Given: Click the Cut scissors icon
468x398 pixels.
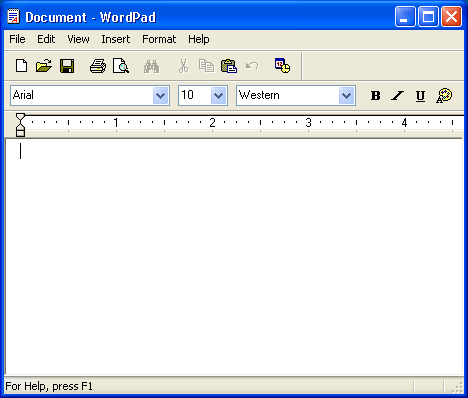Looking at the screenshot, I should click(x=183, y=66).
